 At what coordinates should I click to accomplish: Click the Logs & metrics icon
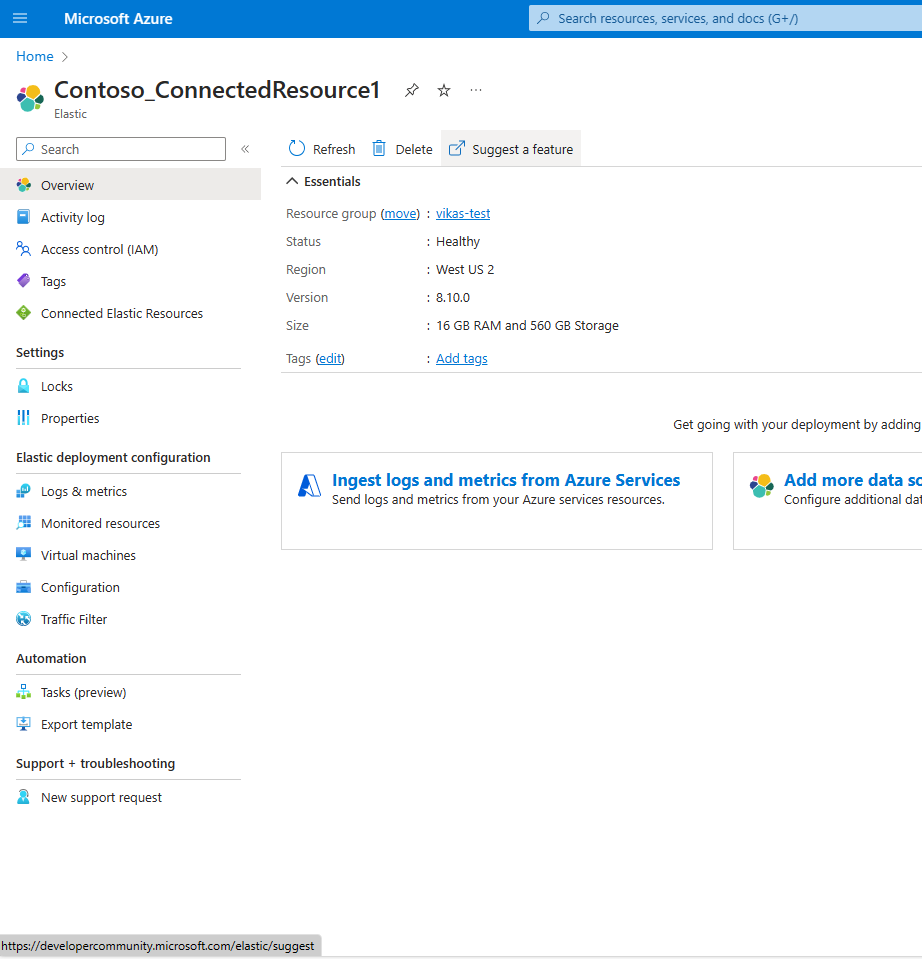(x=23, y=491)
